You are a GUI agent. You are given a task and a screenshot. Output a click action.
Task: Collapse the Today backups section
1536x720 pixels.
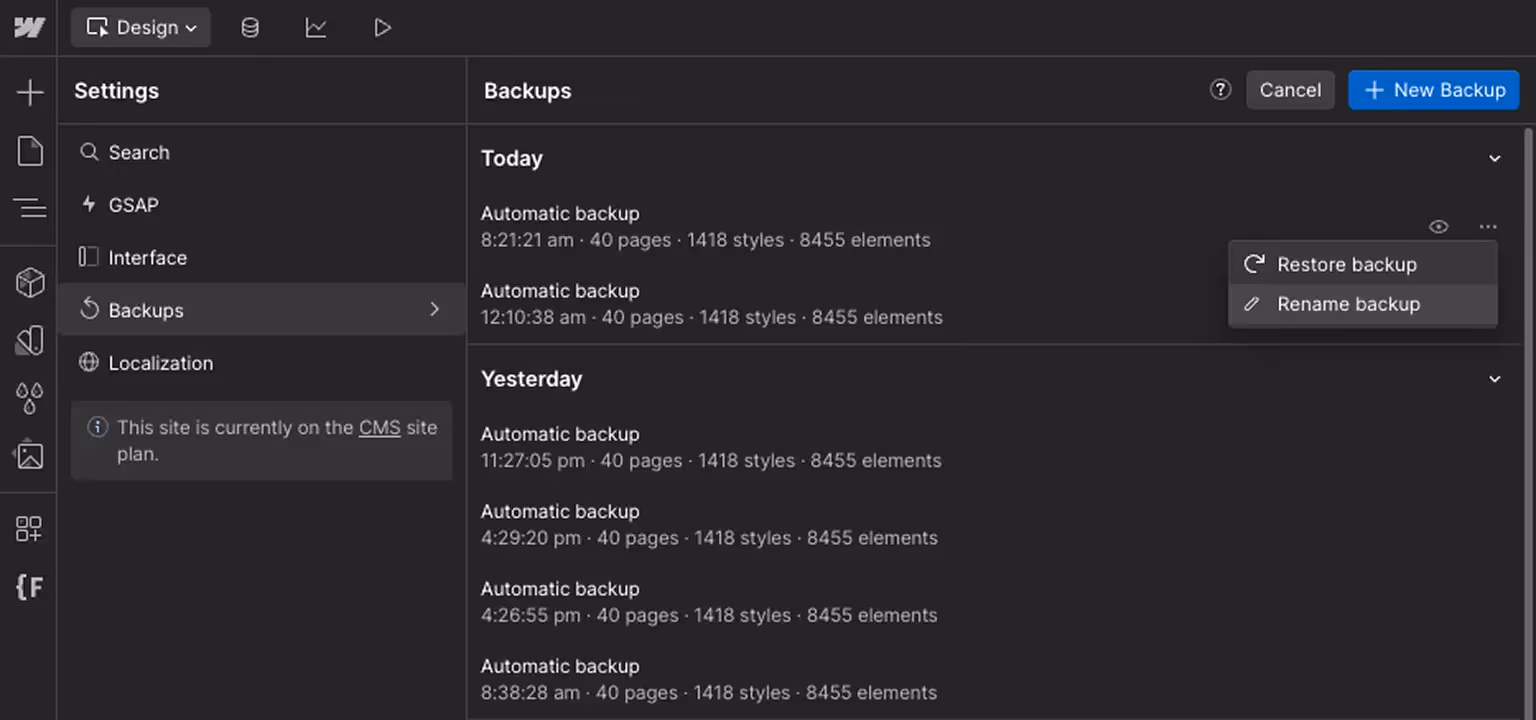click(1495, 158)
